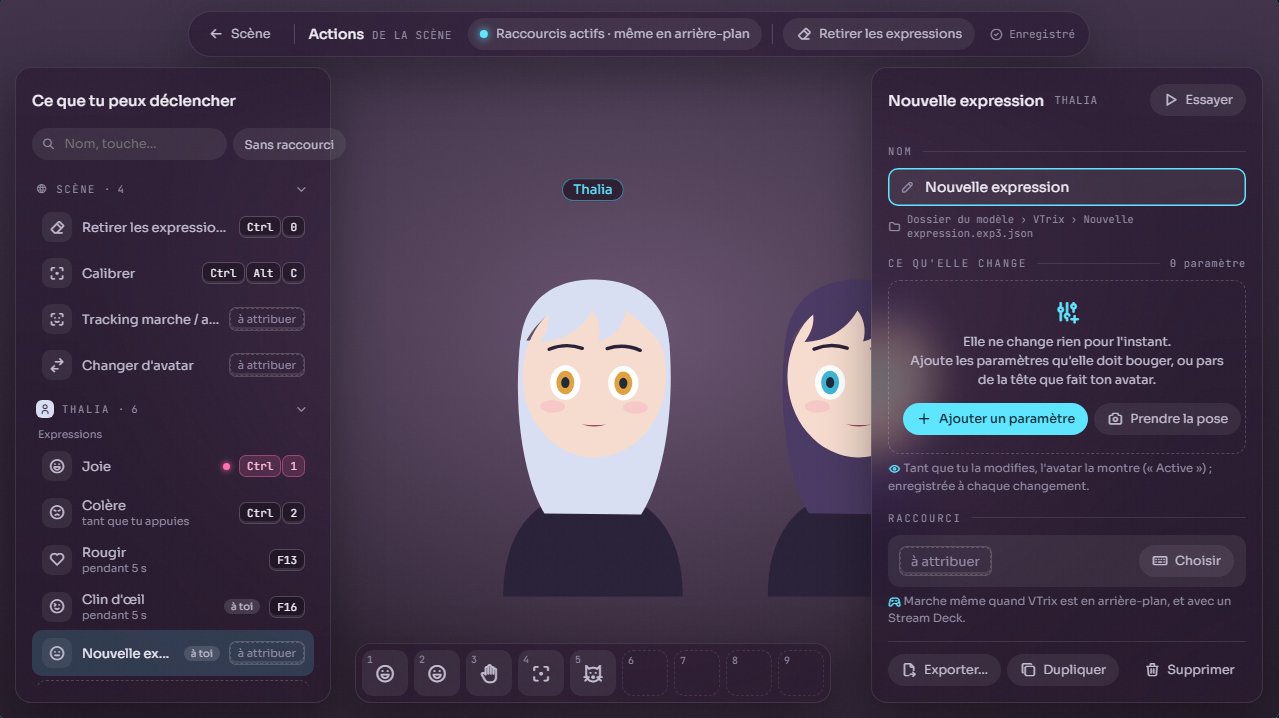Trigger hotbar slot 1 smiley
This screenshot has height=718, width=1279.
tap(385, 673)
